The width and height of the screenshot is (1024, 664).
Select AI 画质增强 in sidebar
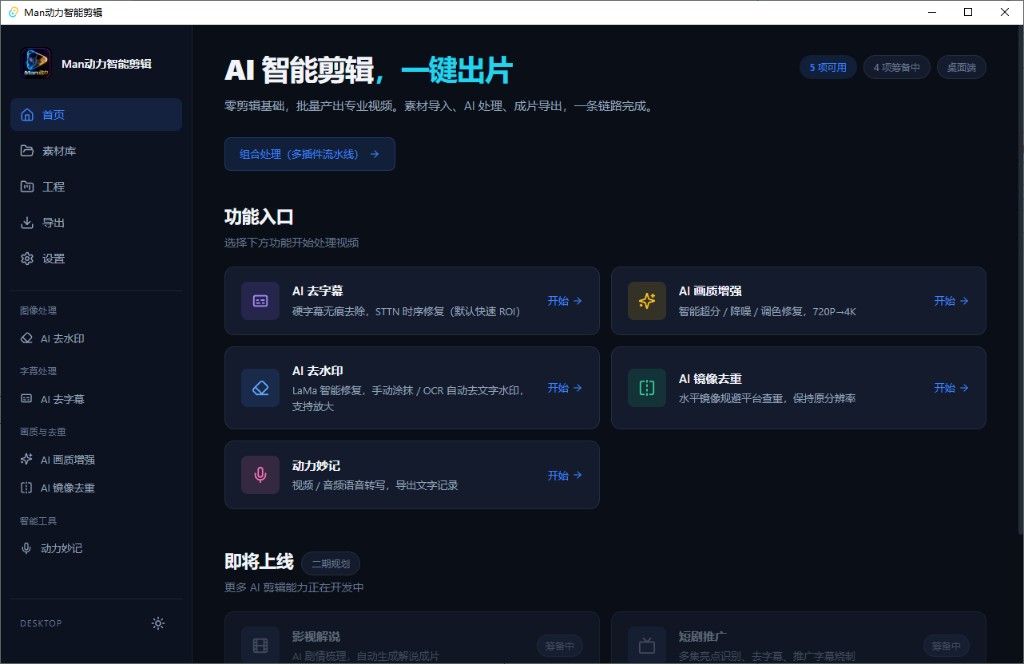[x=96, y=460]
